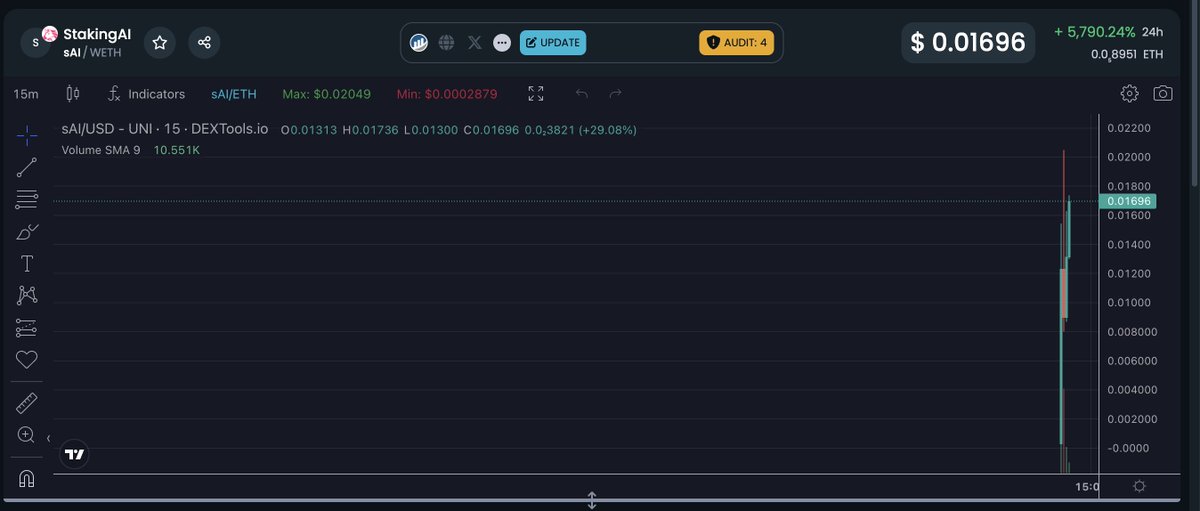The height and width of the screenshot is (511, 1200).
Task: Redo the last chart action
Action: coord(615,94)
